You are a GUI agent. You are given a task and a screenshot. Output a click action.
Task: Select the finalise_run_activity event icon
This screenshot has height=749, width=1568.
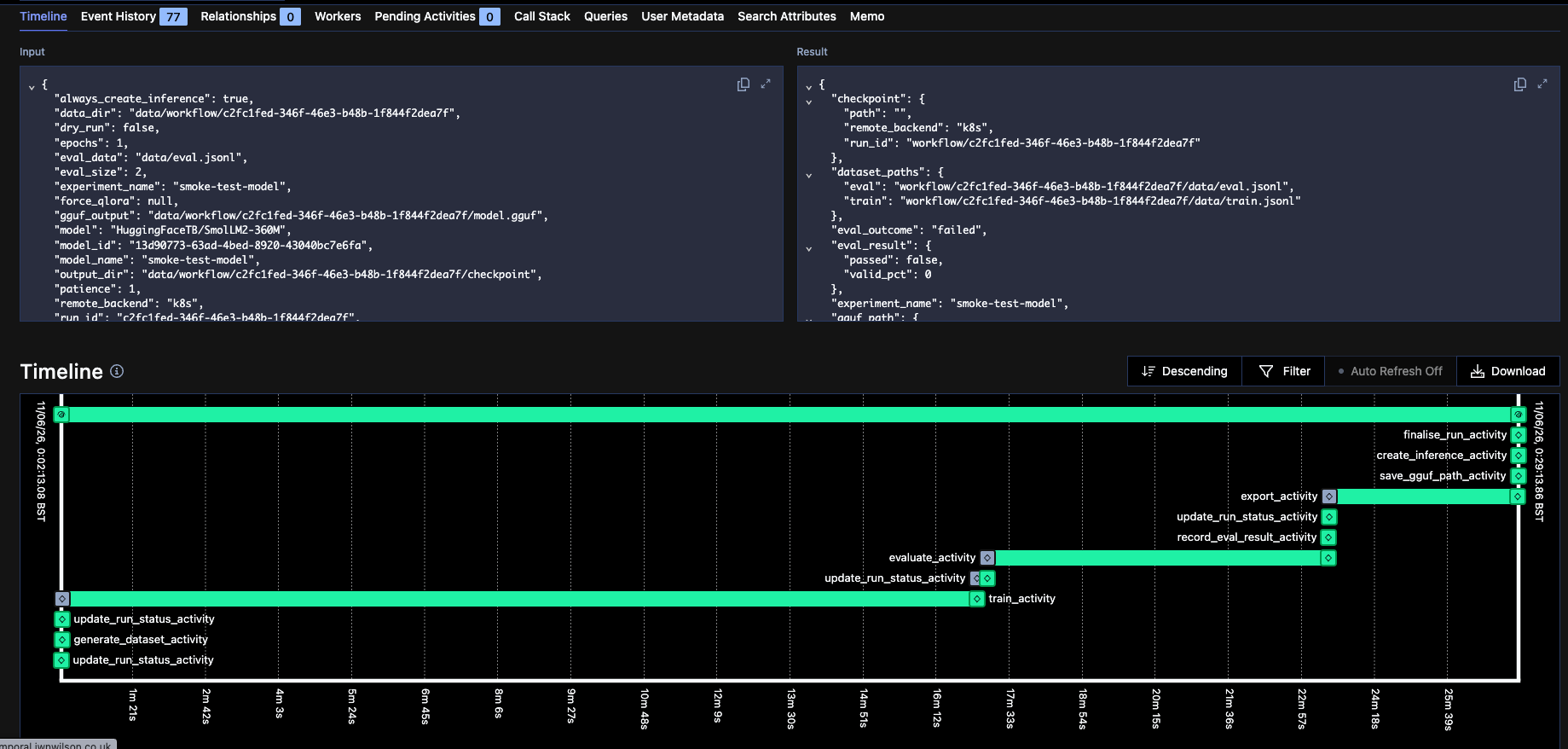coord(1519,435)
